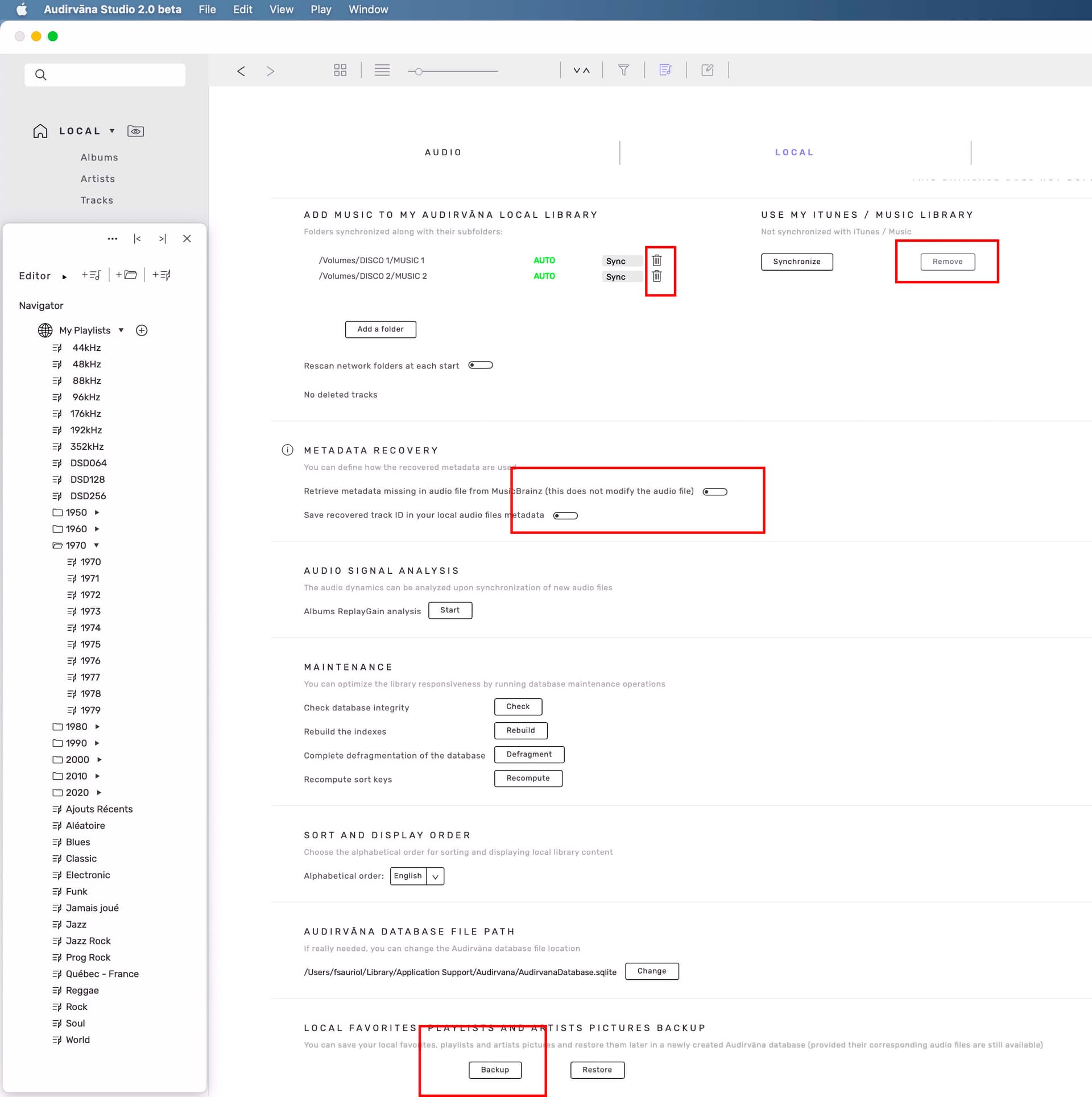Screen dimensions: 1092x1097
Task: Collapse the 1970 folder
Action: point(97,546)
